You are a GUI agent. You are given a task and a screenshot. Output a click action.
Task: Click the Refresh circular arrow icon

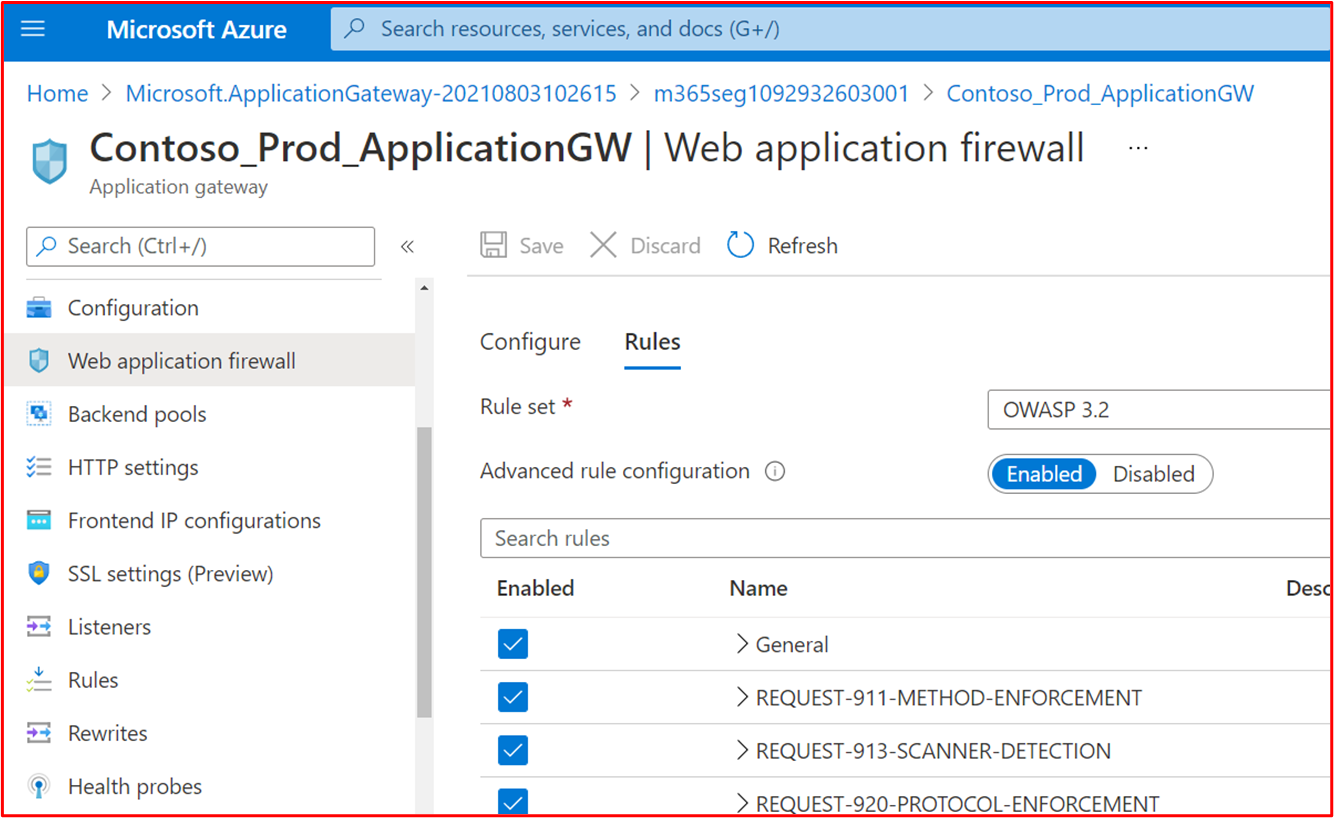[740, 246]
